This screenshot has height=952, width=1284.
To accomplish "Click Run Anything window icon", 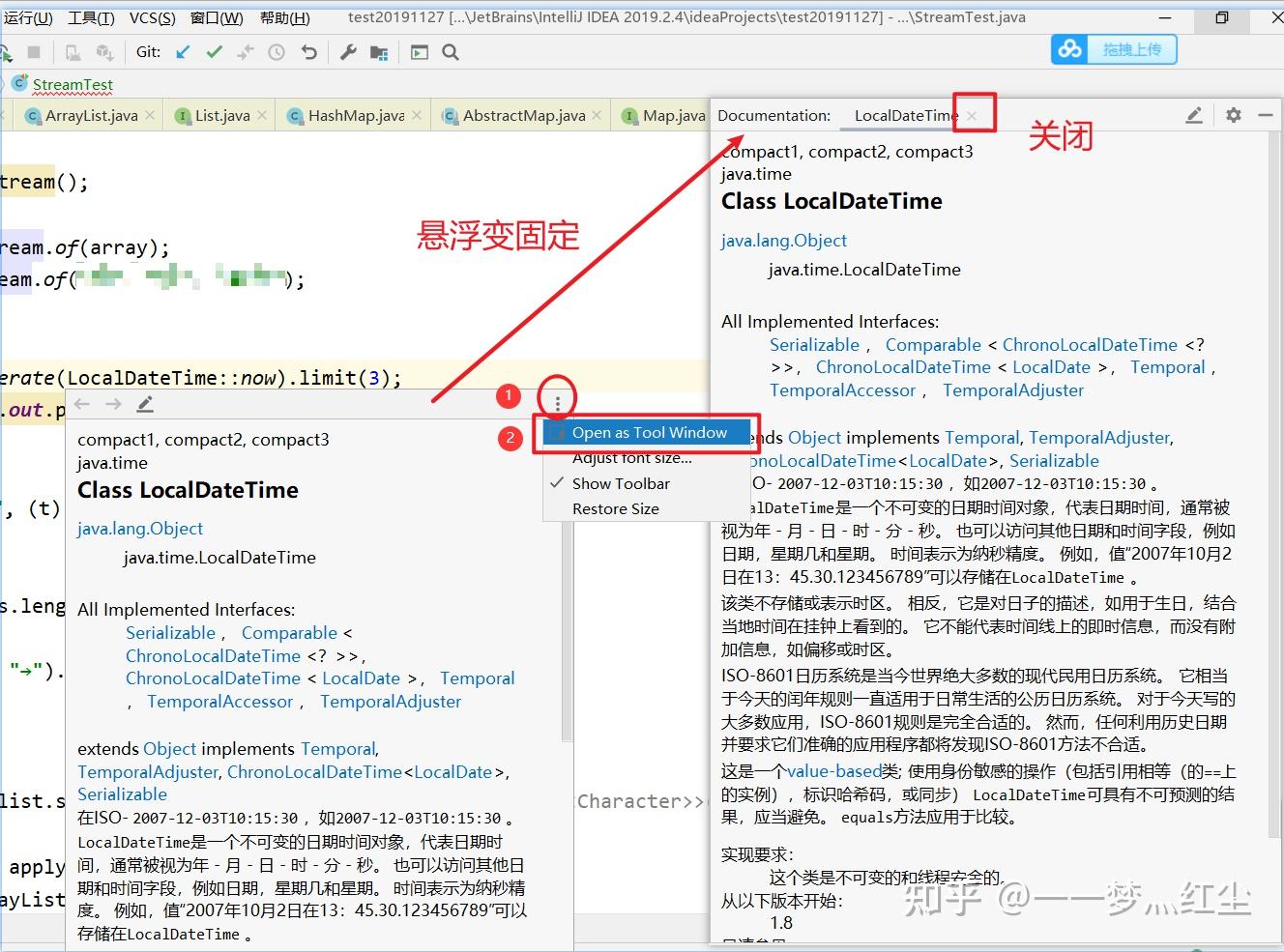I will pos(420,52).
